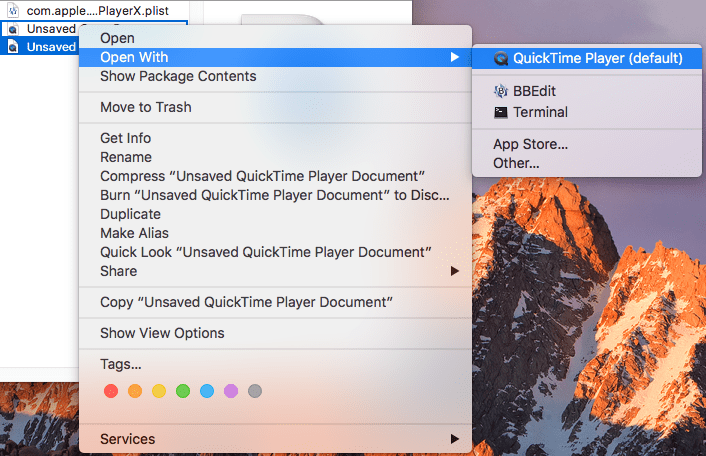This screenshot has width=706, height=456.
Task: Click the QuickTime Player icon in submenu
Action: [501, 59]
